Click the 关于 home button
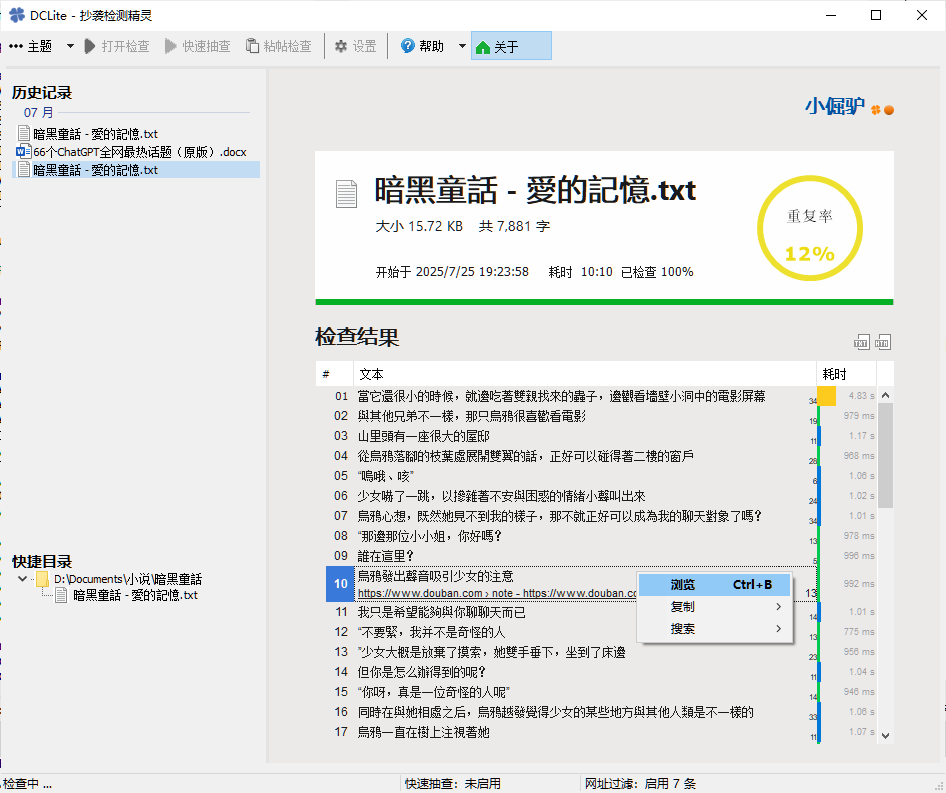The height and width of the screenshot is (793, 946). click(511, 46)
